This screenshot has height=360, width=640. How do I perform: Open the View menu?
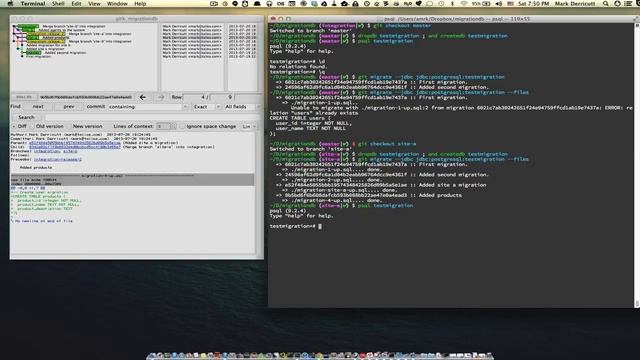coord(94,3)
